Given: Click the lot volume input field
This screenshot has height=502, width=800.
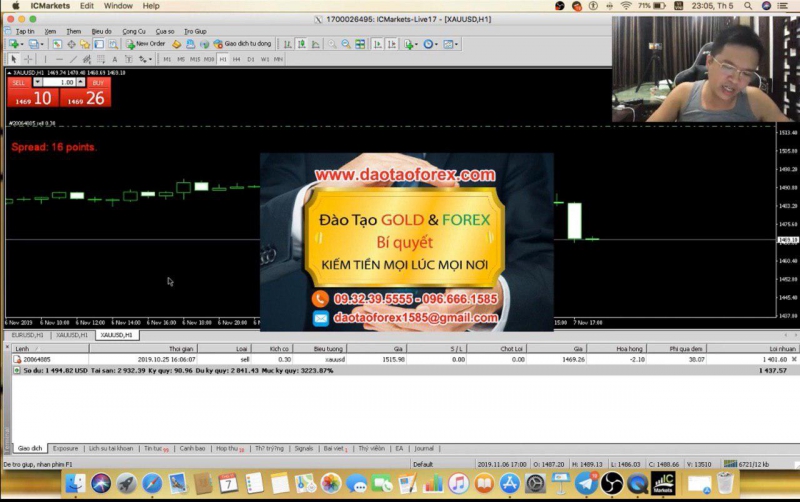Looking at the screenshot, I should [59, 82].
